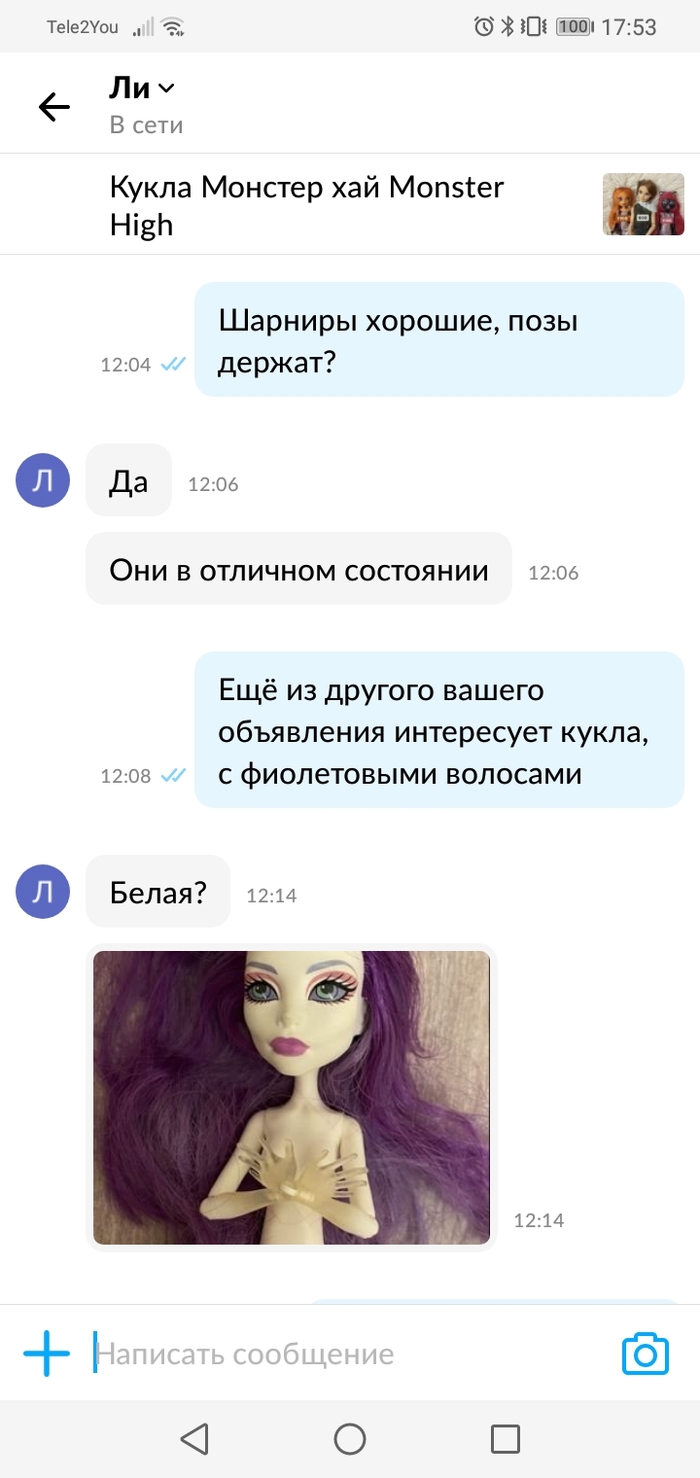Tap the "Белая?" message bubble

coord(158,891)
